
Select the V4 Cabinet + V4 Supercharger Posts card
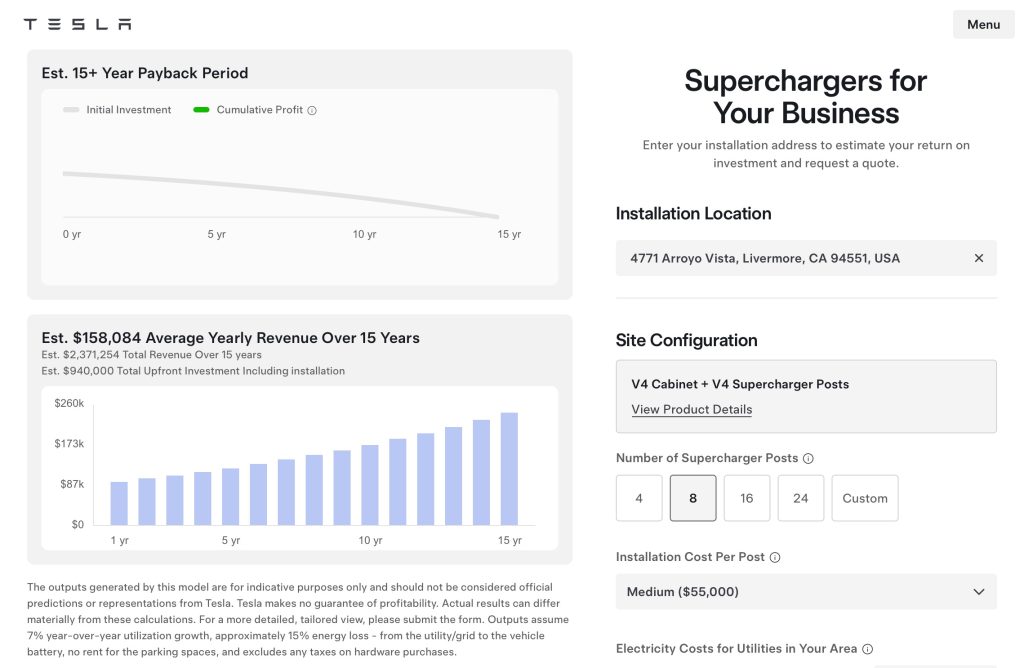coord(806,396)
